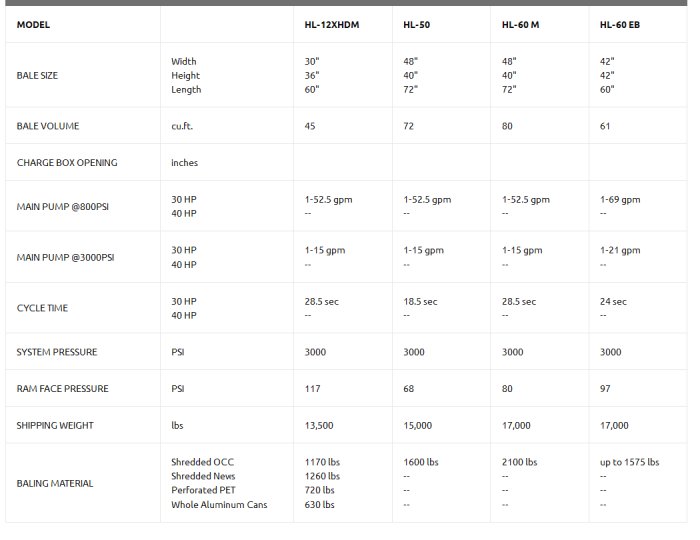The image size is (700, 540).
Task: Select the MAIN PUMP @800PSI label
Action: click(x=64, y=206)
